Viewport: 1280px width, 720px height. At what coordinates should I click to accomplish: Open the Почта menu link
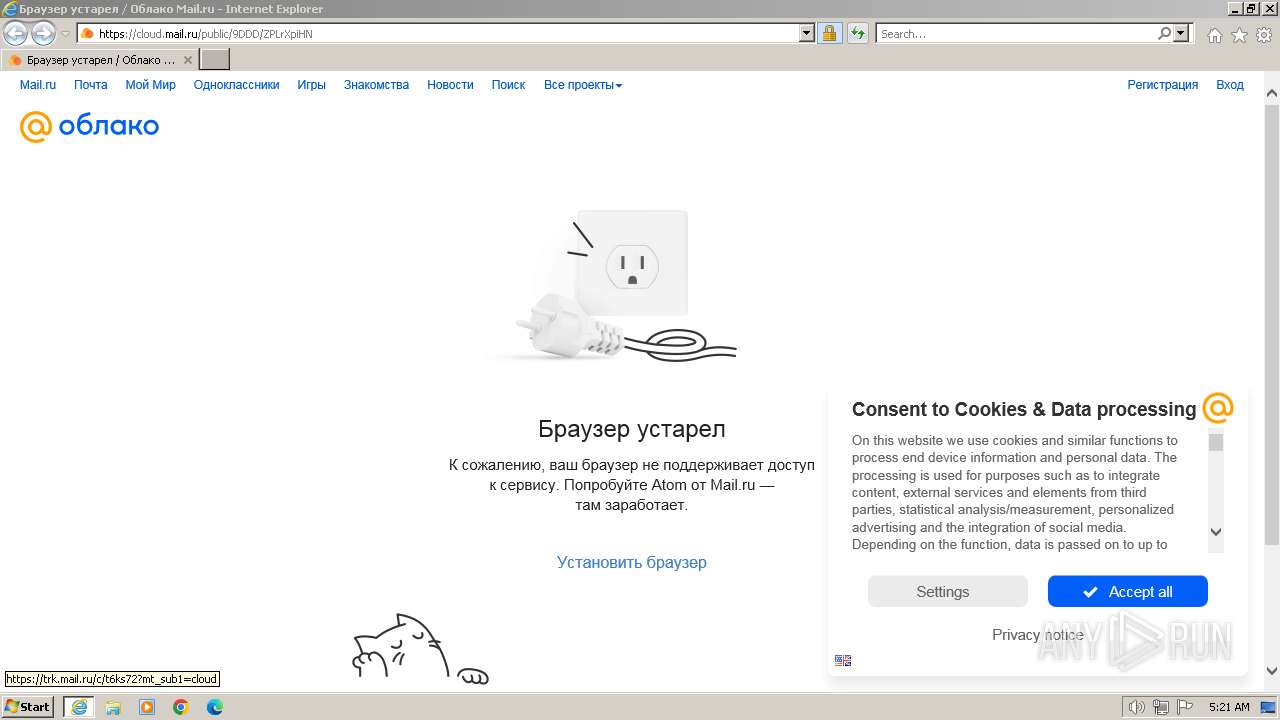click(90, 85)
